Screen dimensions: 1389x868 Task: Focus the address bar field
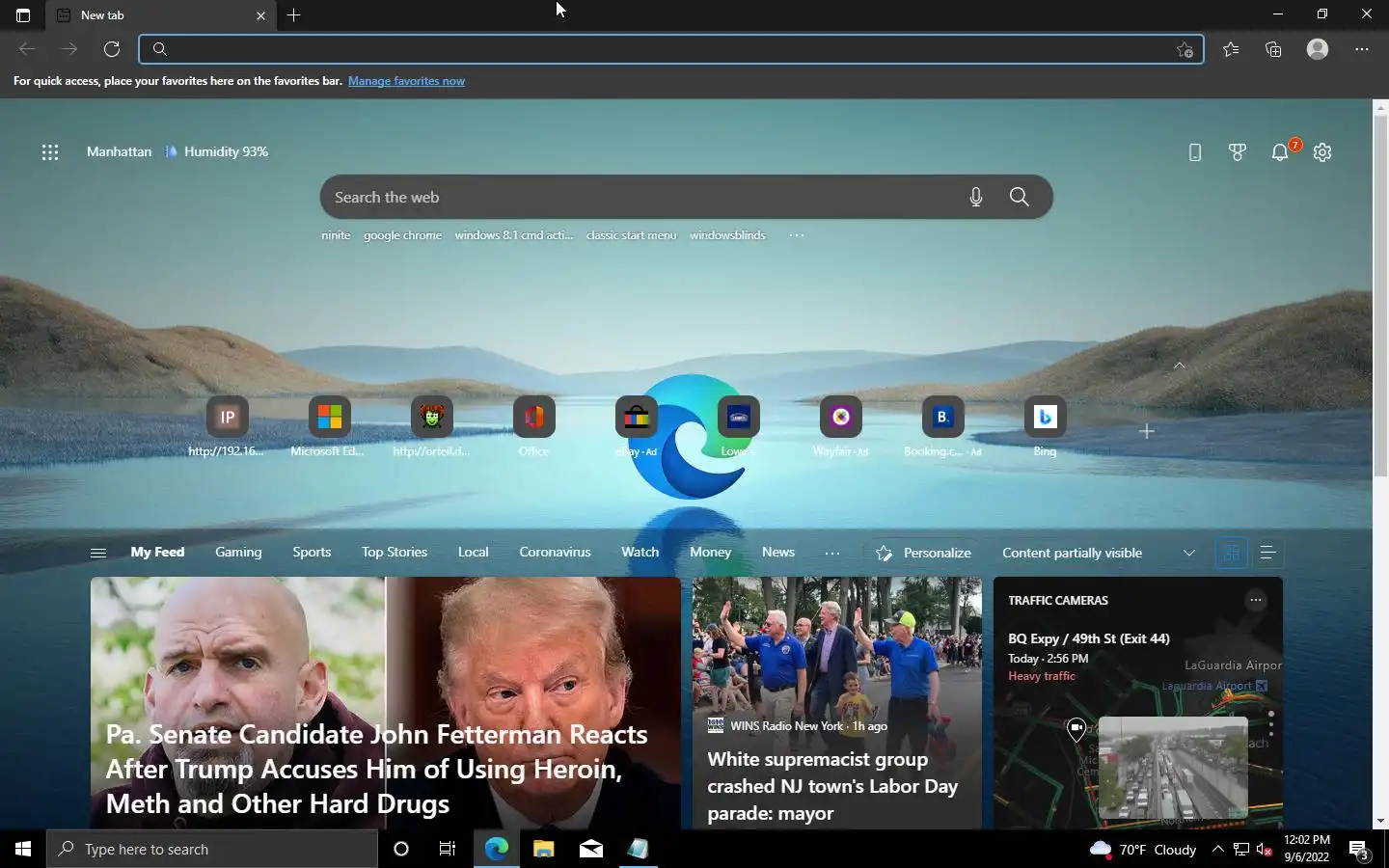tap(671, 49)
